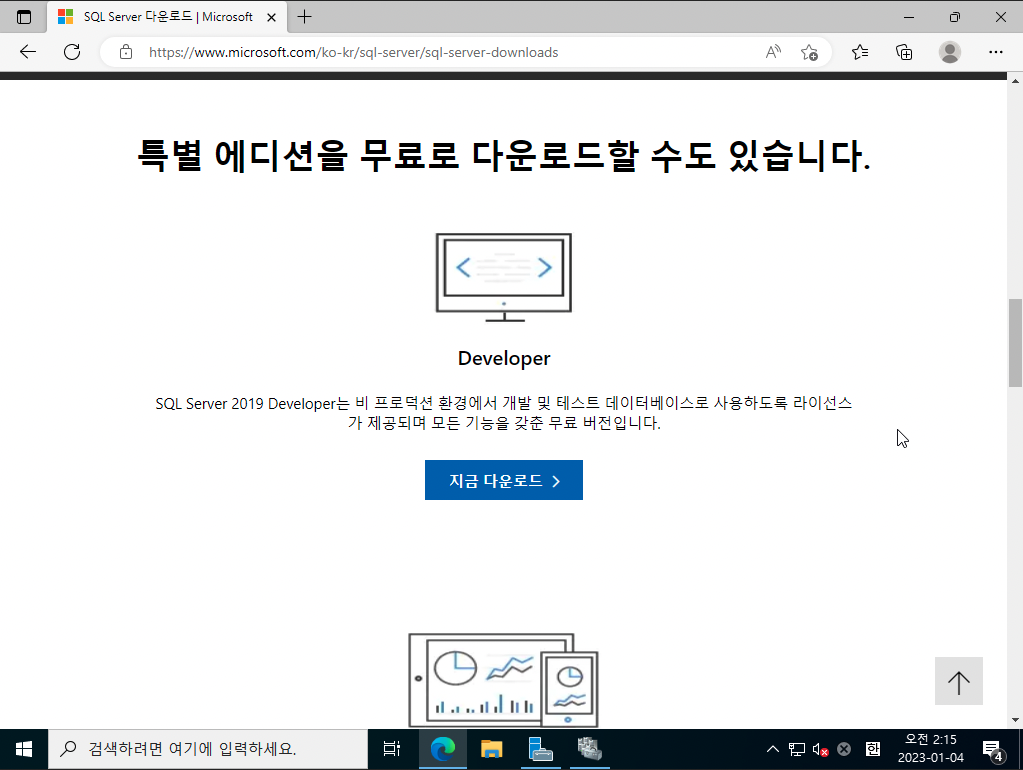Open Task View on the taskbar
1023x770 pixels.
click(x=392, y=749)
